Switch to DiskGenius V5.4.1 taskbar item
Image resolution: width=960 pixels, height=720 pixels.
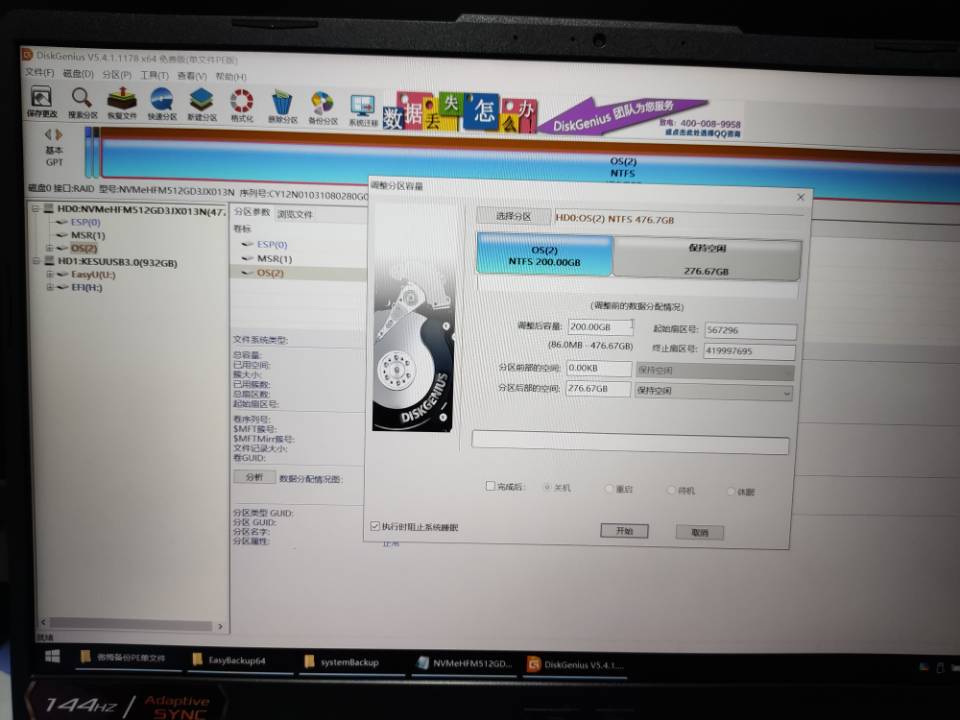pyautogui.click(x=576, y=664)
